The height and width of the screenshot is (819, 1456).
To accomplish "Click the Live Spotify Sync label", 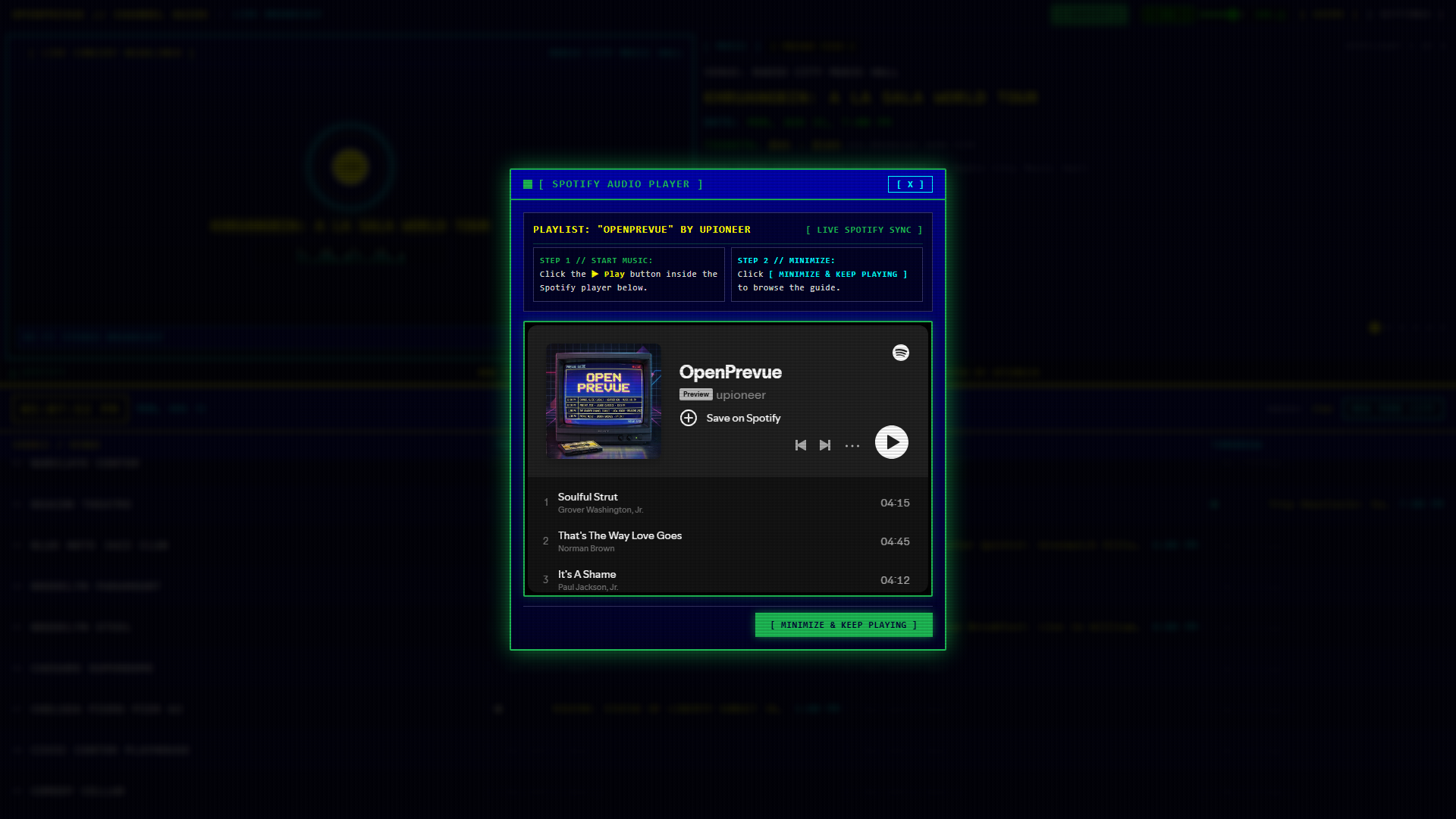I will [864, 230].
